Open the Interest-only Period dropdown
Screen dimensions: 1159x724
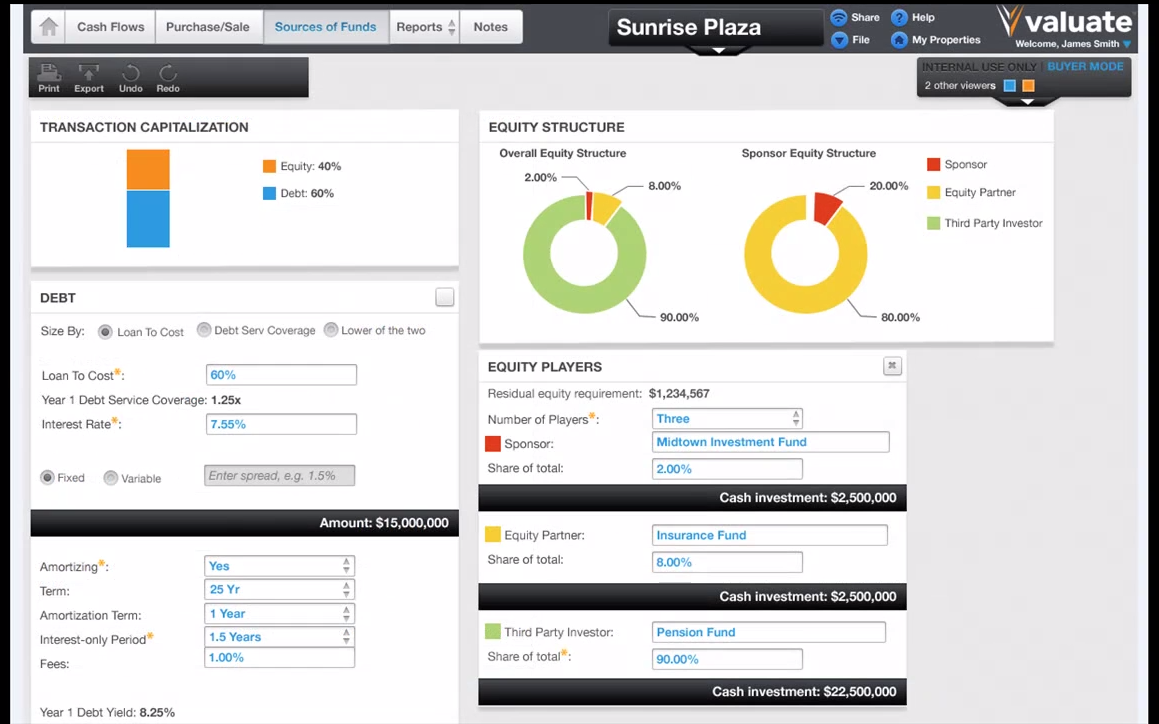(279, 637)
